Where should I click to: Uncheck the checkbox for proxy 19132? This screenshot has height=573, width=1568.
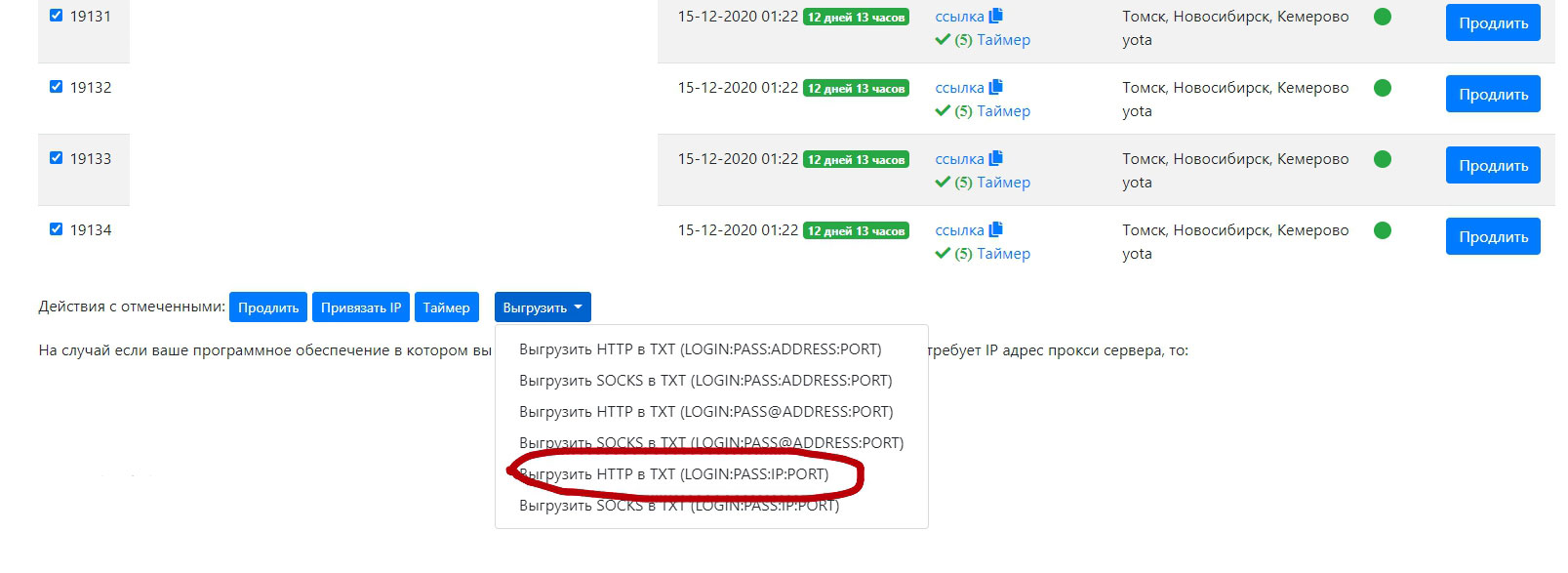(56, 87)
